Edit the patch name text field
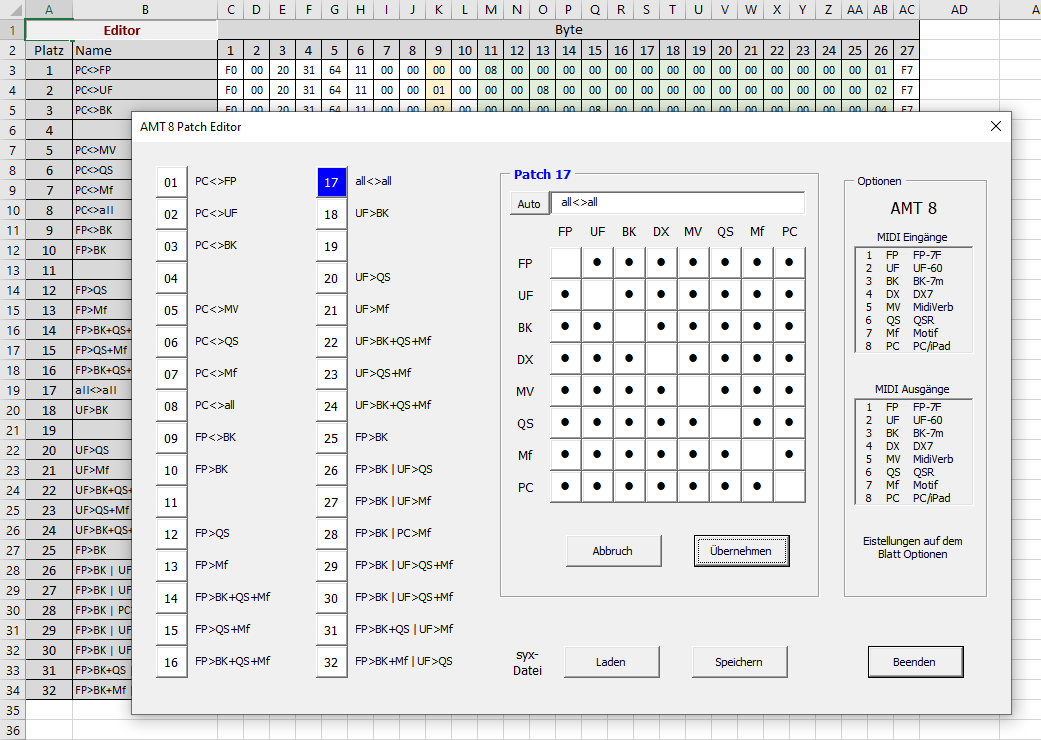Viewport: 1041px width, 740px height. coord(677,203)
